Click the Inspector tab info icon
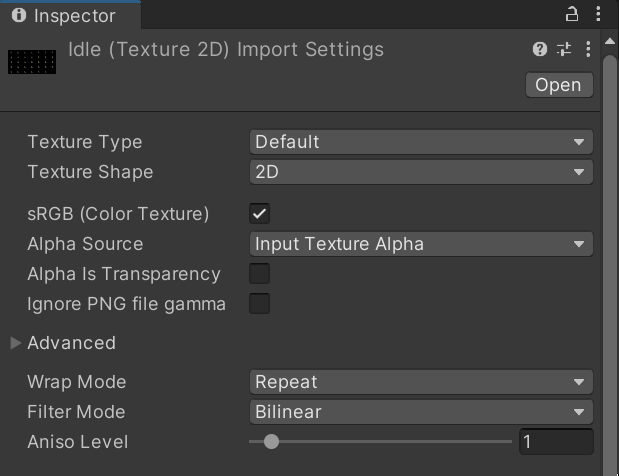Image resolution: width=619 pixels, height=476 pixels. pos(18,16)
